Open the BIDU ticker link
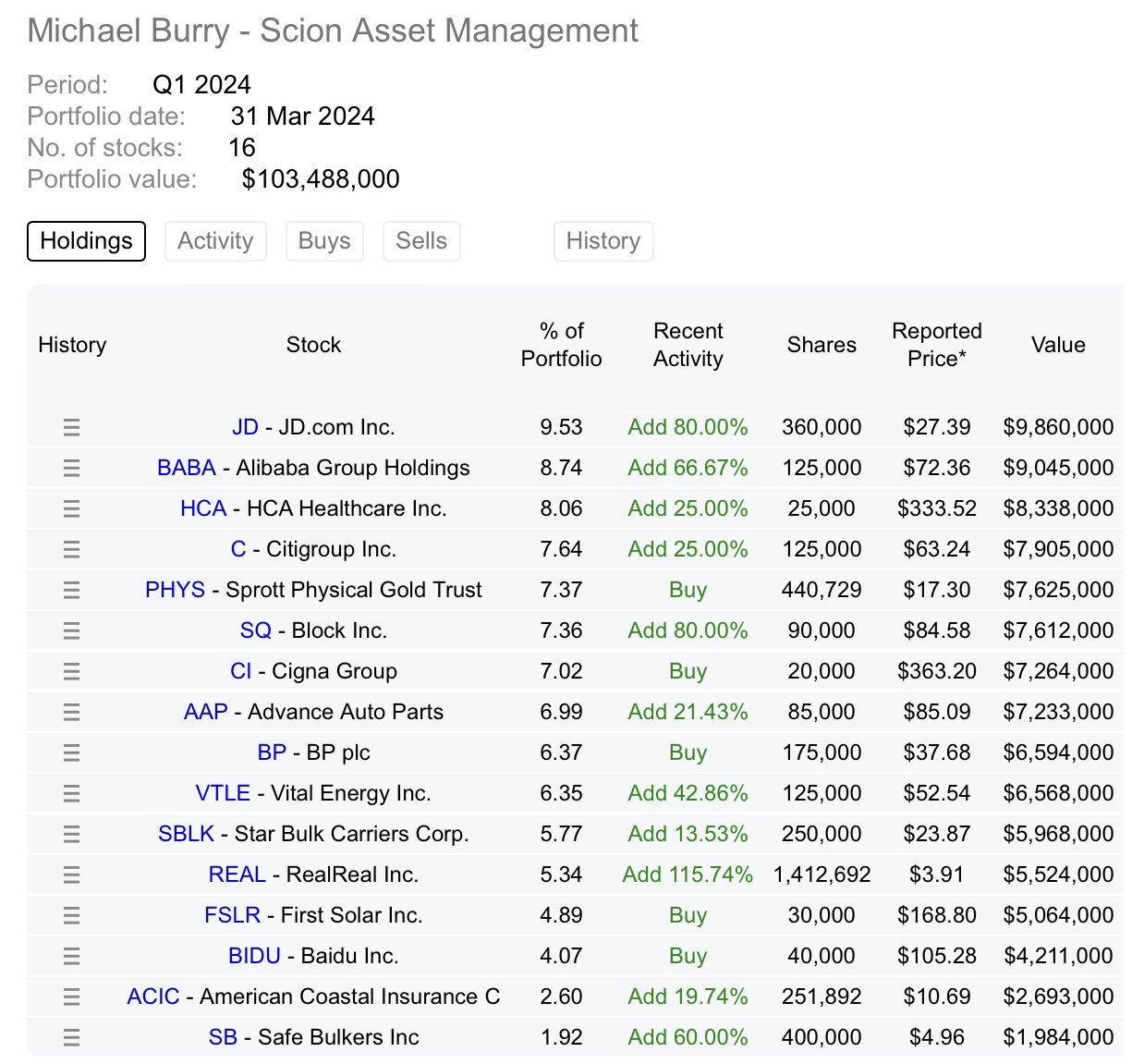Screen dimensions: 1132x1064 click(254, 956)
